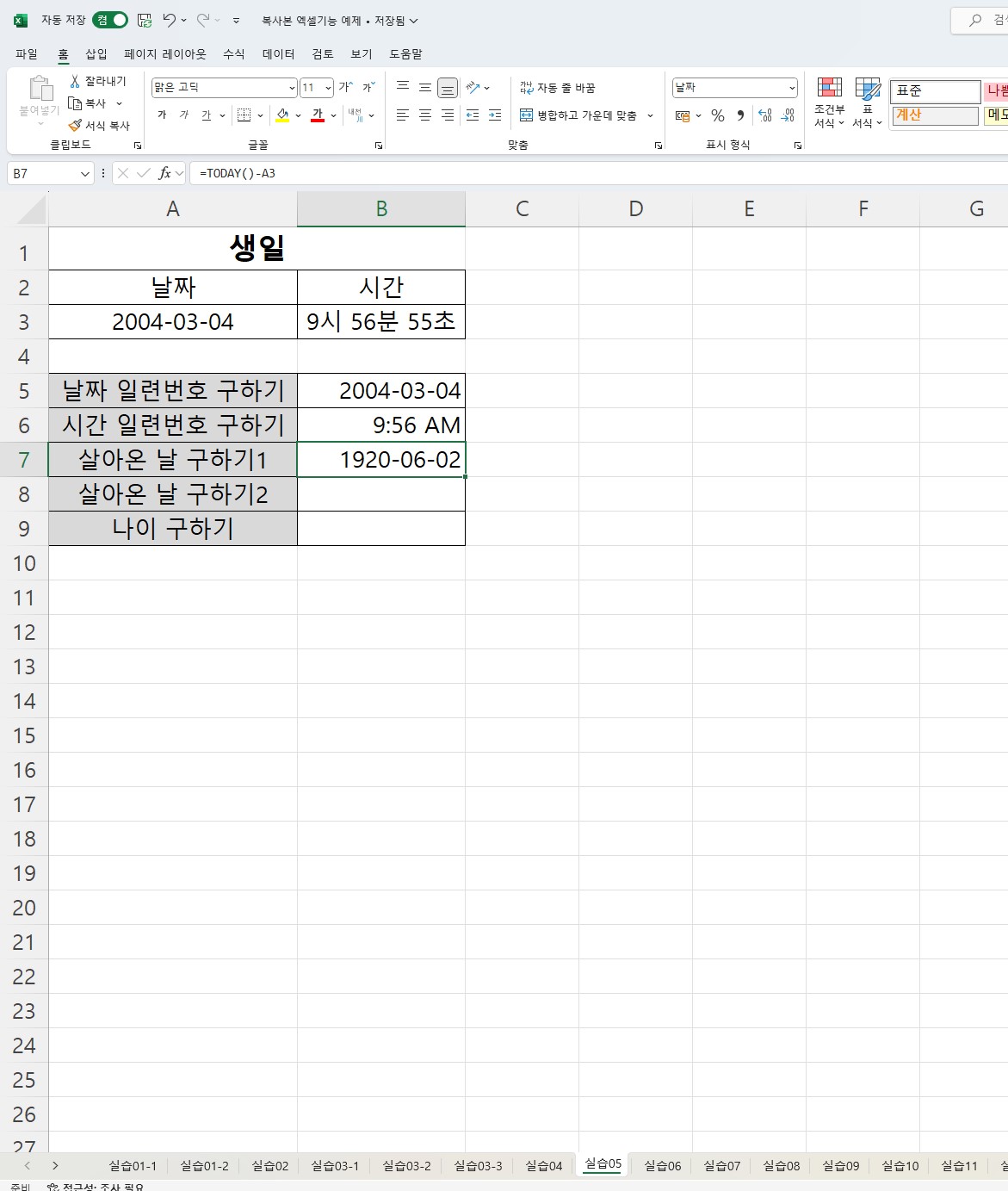Toggle the AutoSave (자동 저장) switch
Image resolution: width=1008 pixels, height=1191 pixels.
(110, 20)
